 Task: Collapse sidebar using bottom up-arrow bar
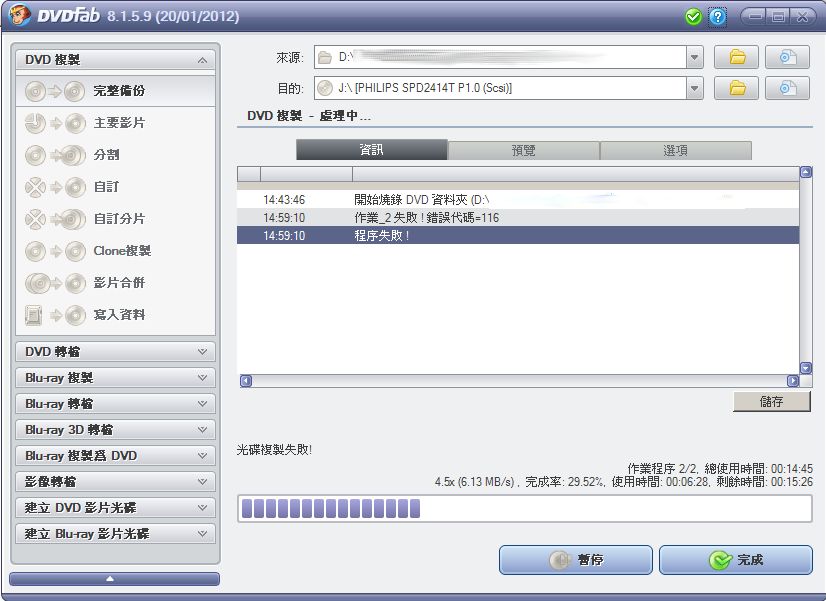pyautogui.click(x=114, y=579)
